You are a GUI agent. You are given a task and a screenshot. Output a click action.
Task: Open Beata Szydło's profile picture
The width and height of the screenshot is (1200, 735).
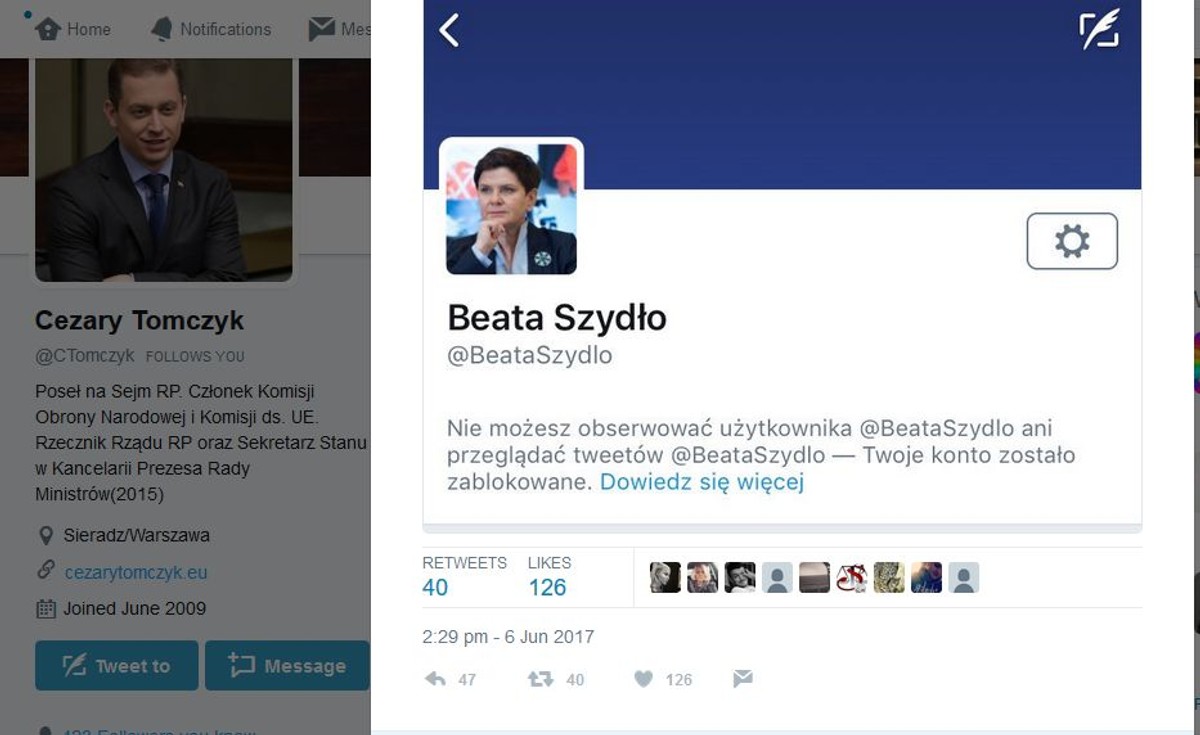point(511,209)
